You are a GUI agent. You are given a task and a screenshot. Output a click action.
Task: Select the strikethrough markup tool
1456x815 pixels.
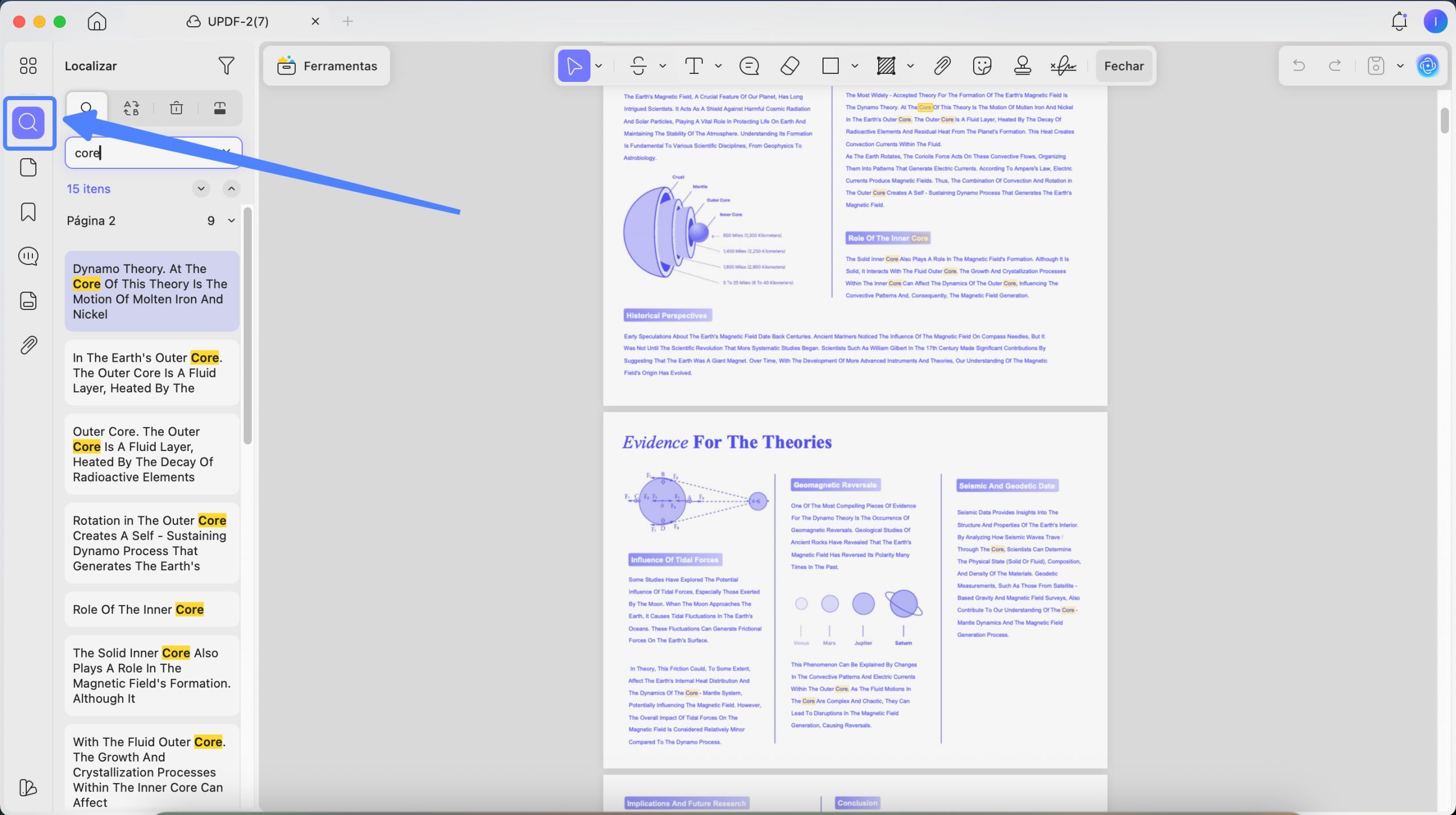638,66
